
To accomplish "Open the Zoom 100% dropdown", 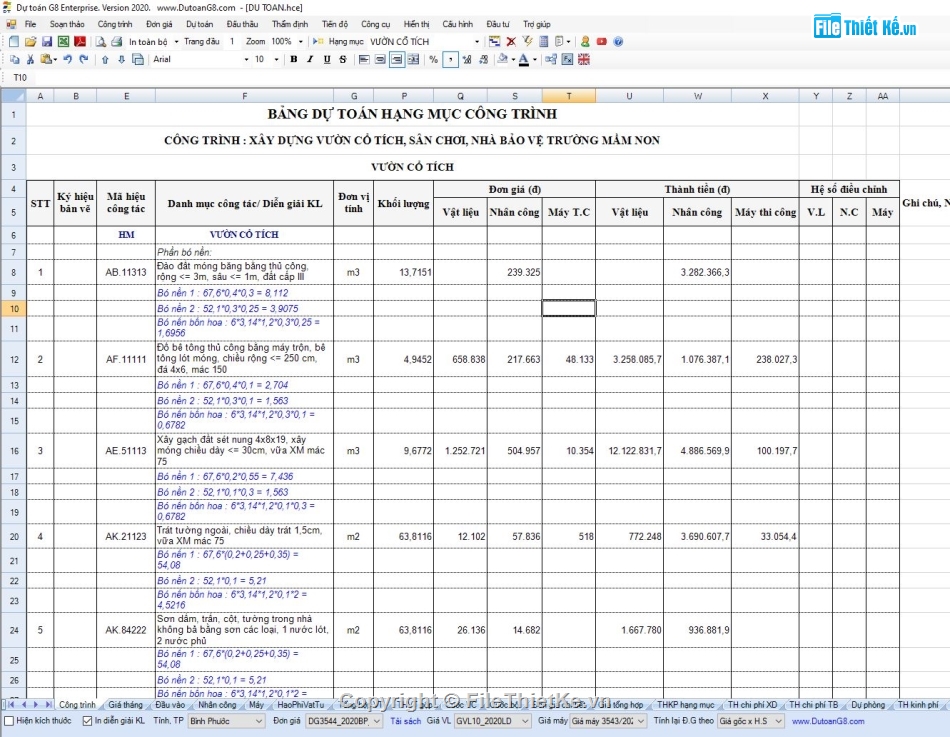I will click(301, 42).
